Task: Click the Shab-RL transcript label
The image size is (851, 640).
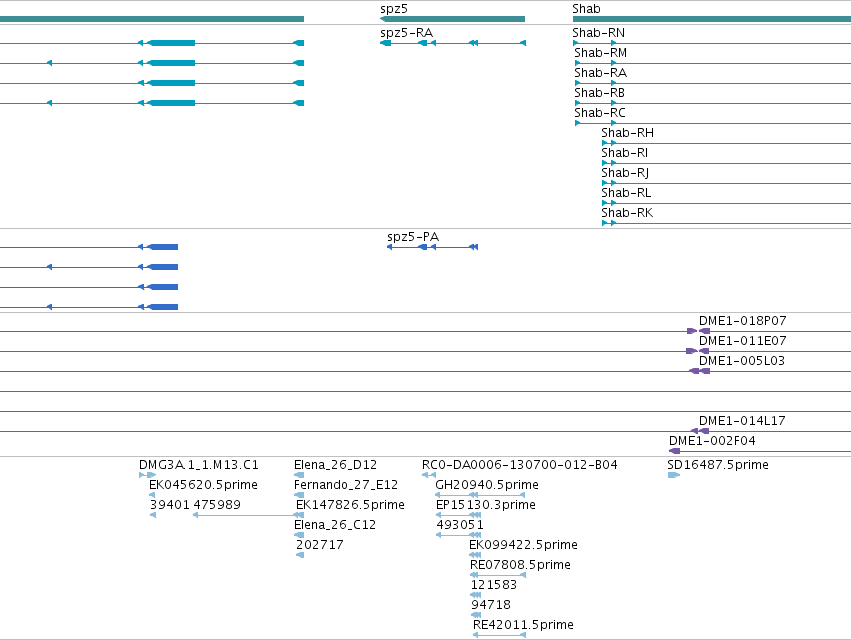Action: coord(626,193)
